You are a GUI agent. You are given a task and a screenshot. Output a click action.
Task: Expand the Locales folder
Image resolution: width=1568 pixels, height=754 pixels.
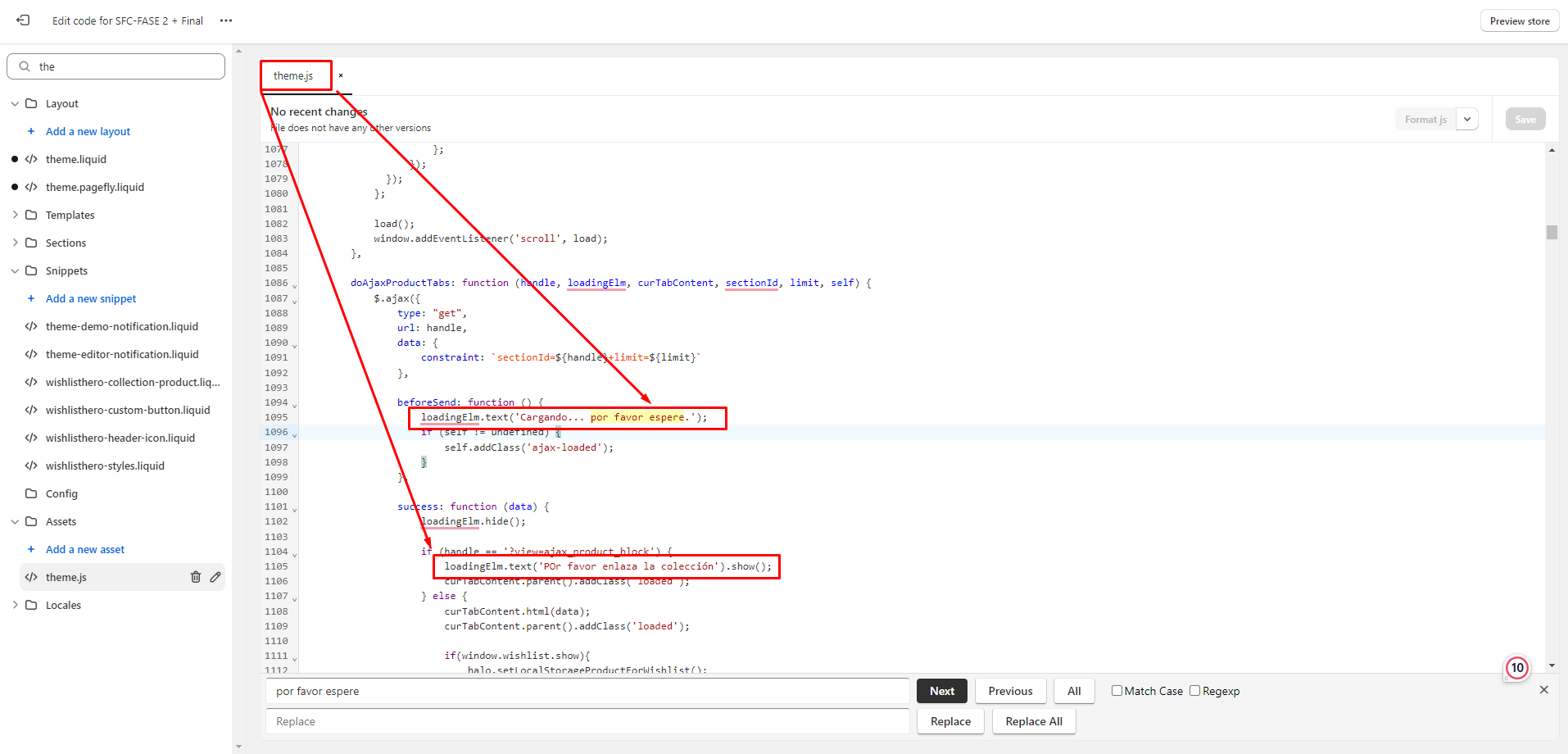pyautogui.click(x=15, y=605)
